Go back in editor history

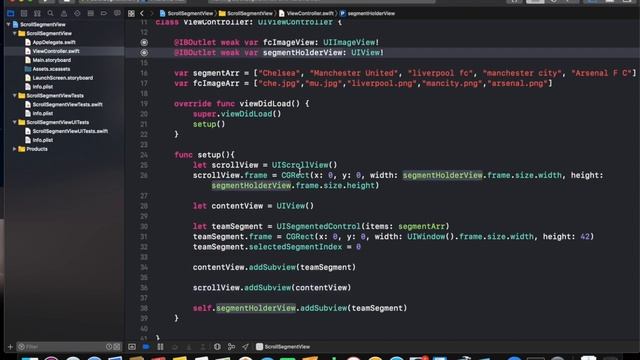(x=142, y=13)
